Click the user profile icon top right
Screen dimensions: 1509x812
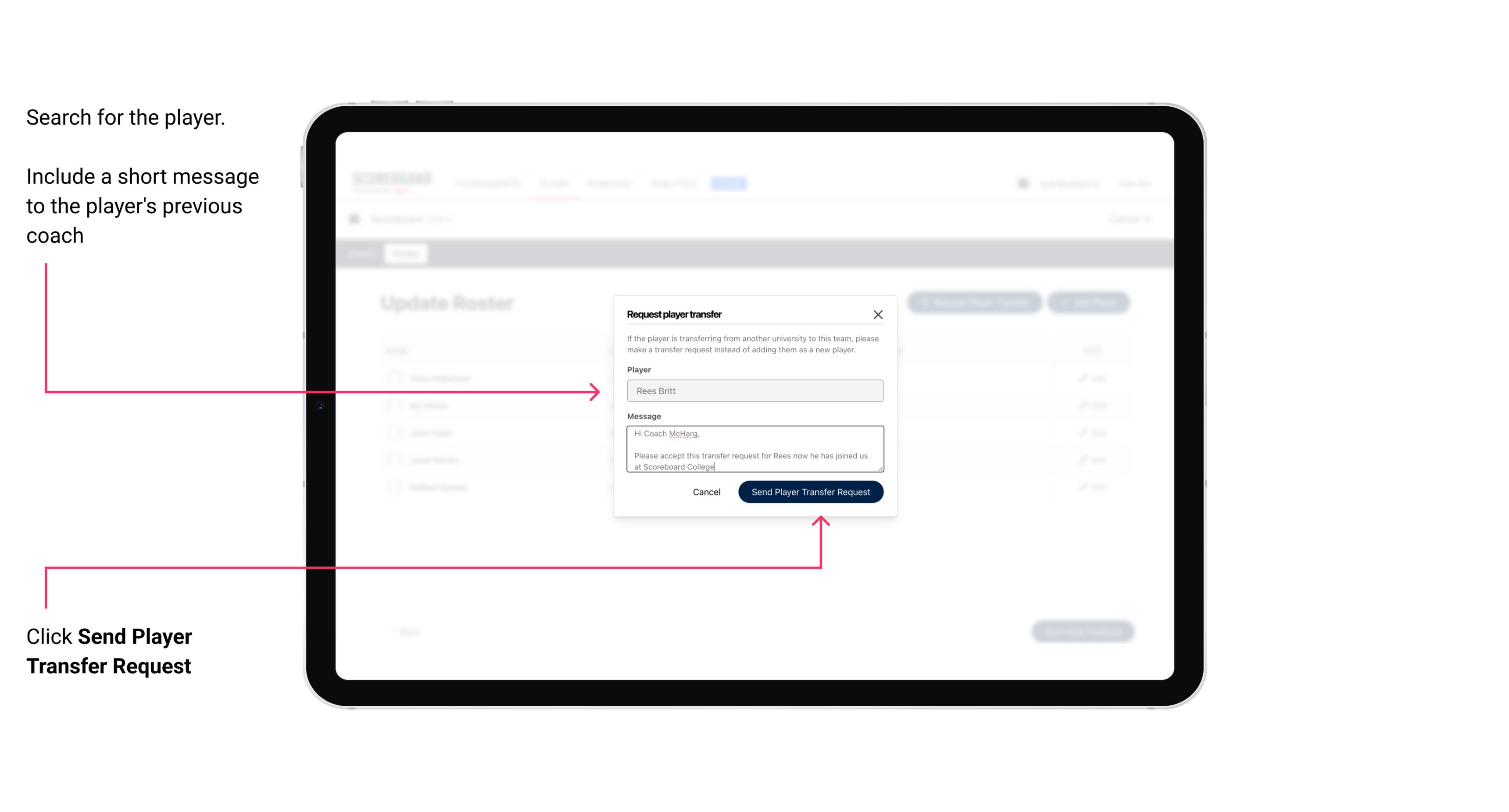coord(1023,182)
